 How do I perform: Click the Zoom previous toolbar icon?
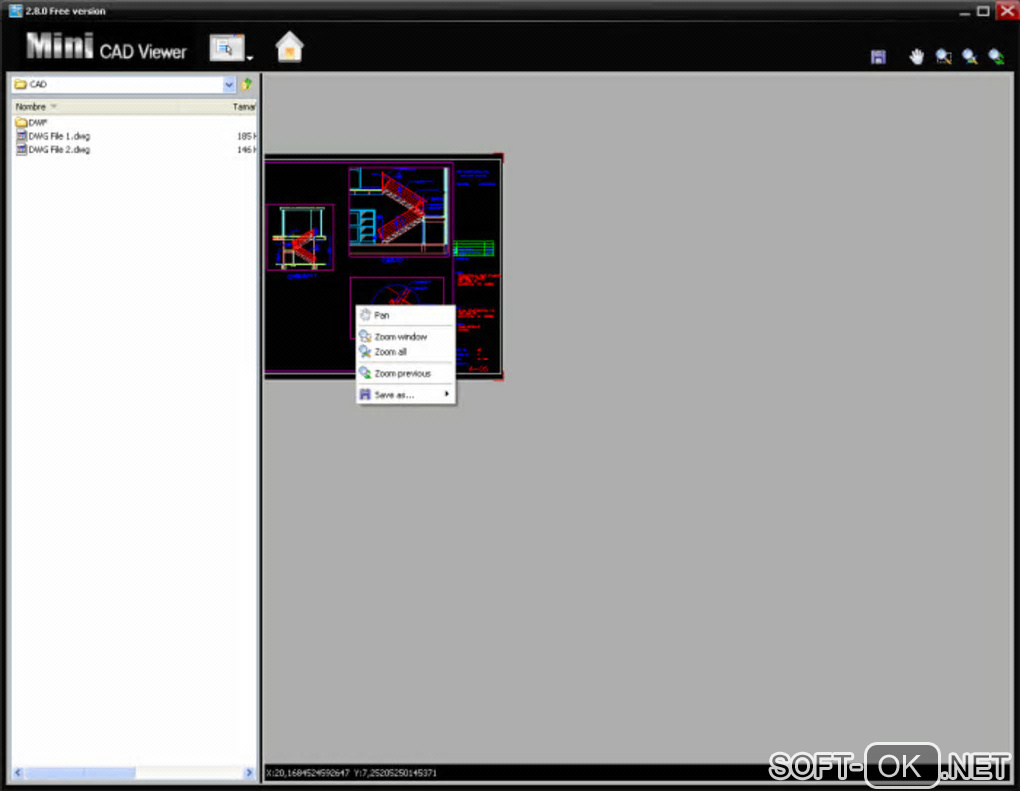point(997,57)
